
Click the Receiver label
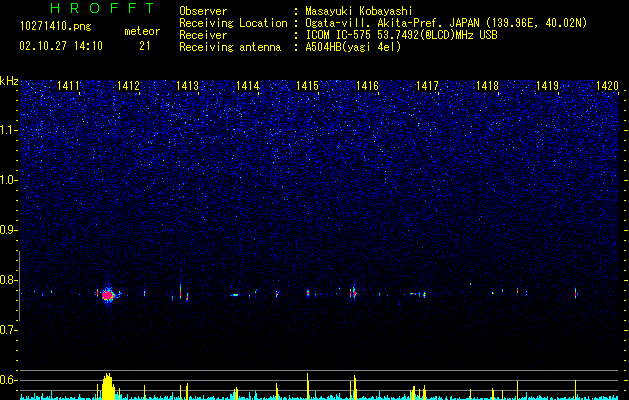pyautogui.click(x=203, y=35)
